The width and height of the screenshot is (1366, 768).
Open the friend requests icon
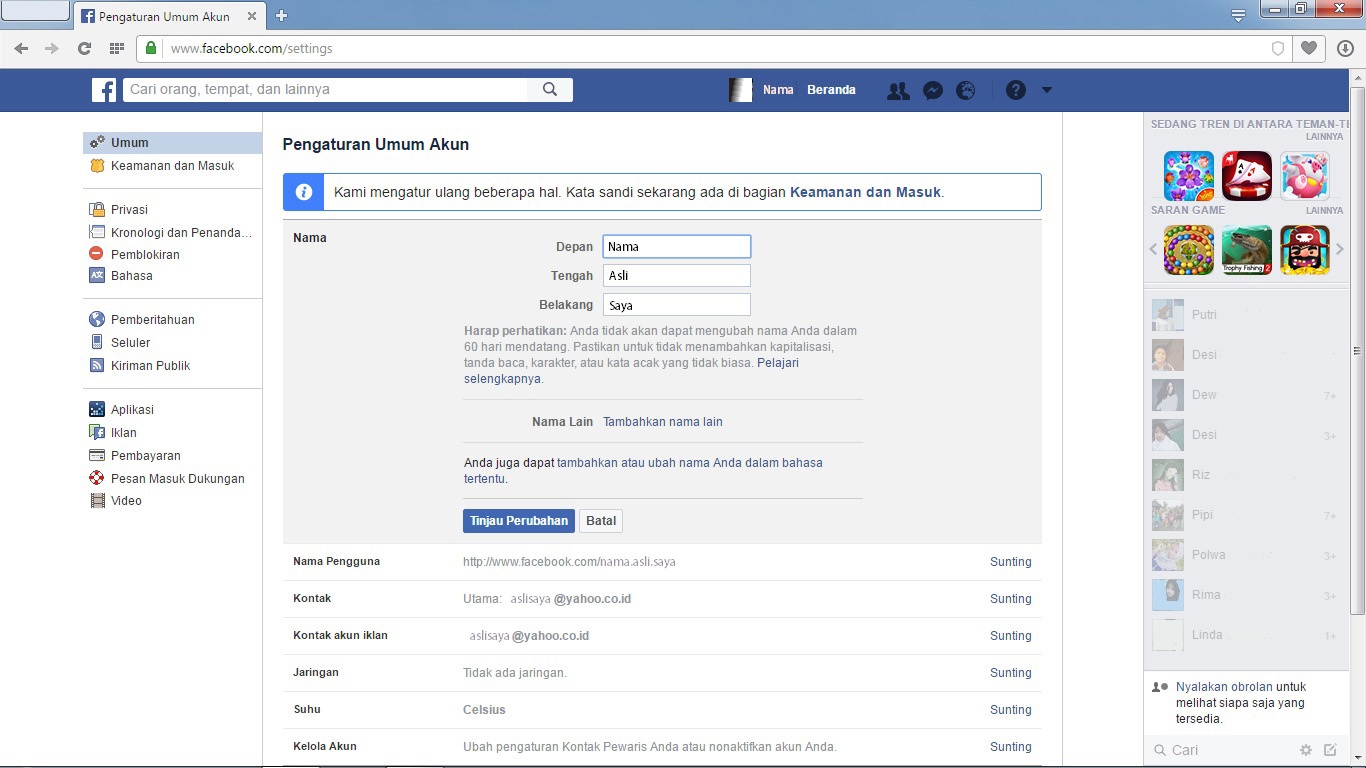[x=898, y=90]
